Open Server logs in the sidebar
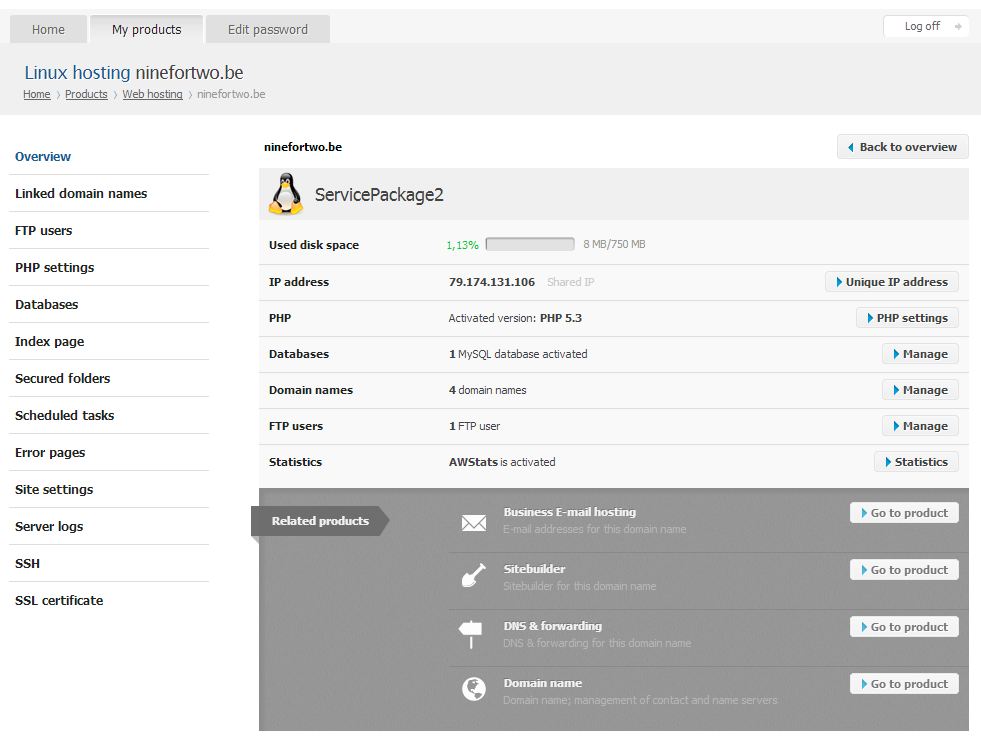 49,526
